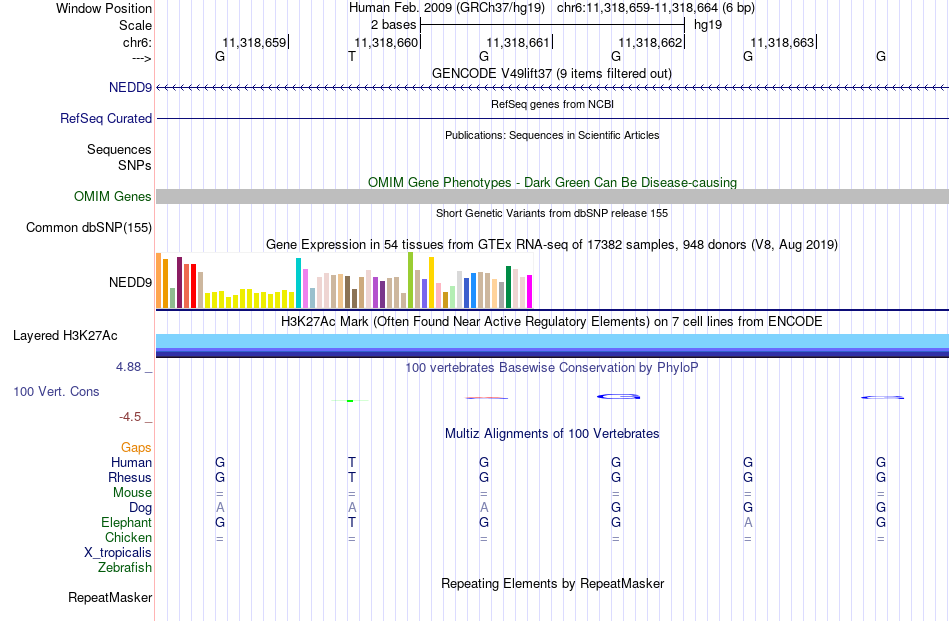Click the 2 bases scale bar
Viewport: 950px width, 621px height.
pyautogui.click(x=552, y=25)
